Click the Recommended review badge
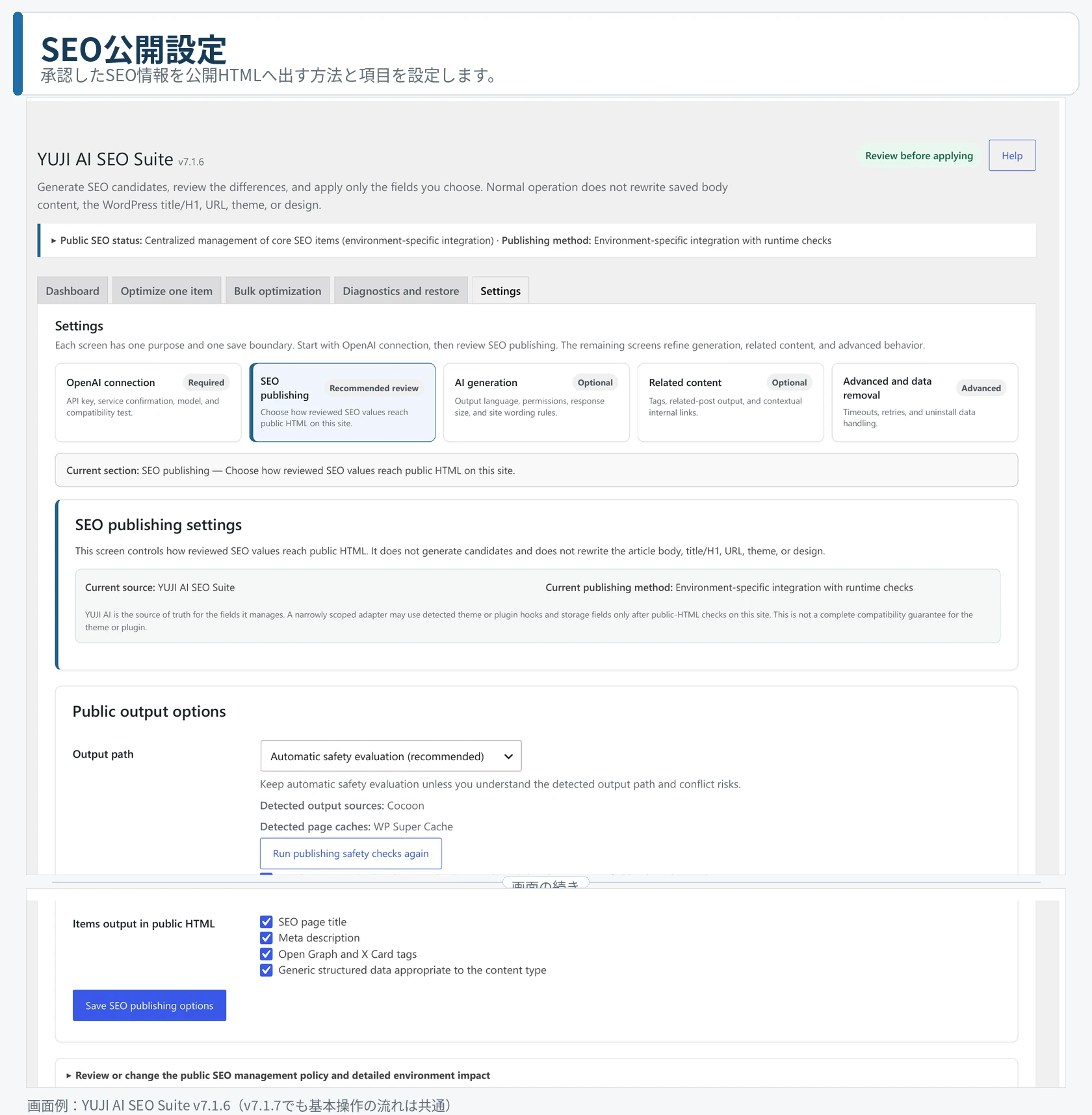 tap(374, 388)
